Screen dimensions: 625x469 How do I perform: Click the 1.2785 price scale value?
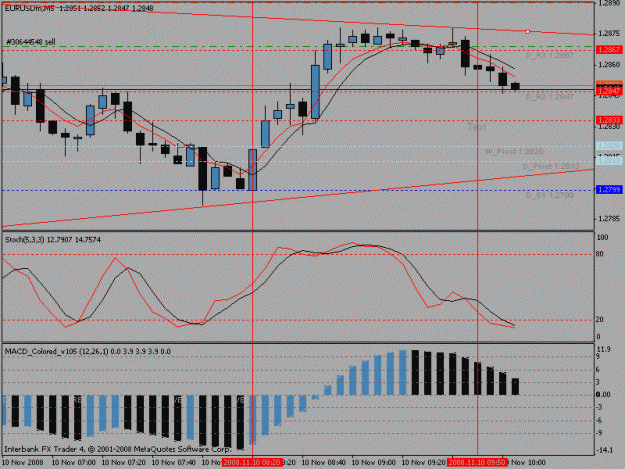click(609, 219)
